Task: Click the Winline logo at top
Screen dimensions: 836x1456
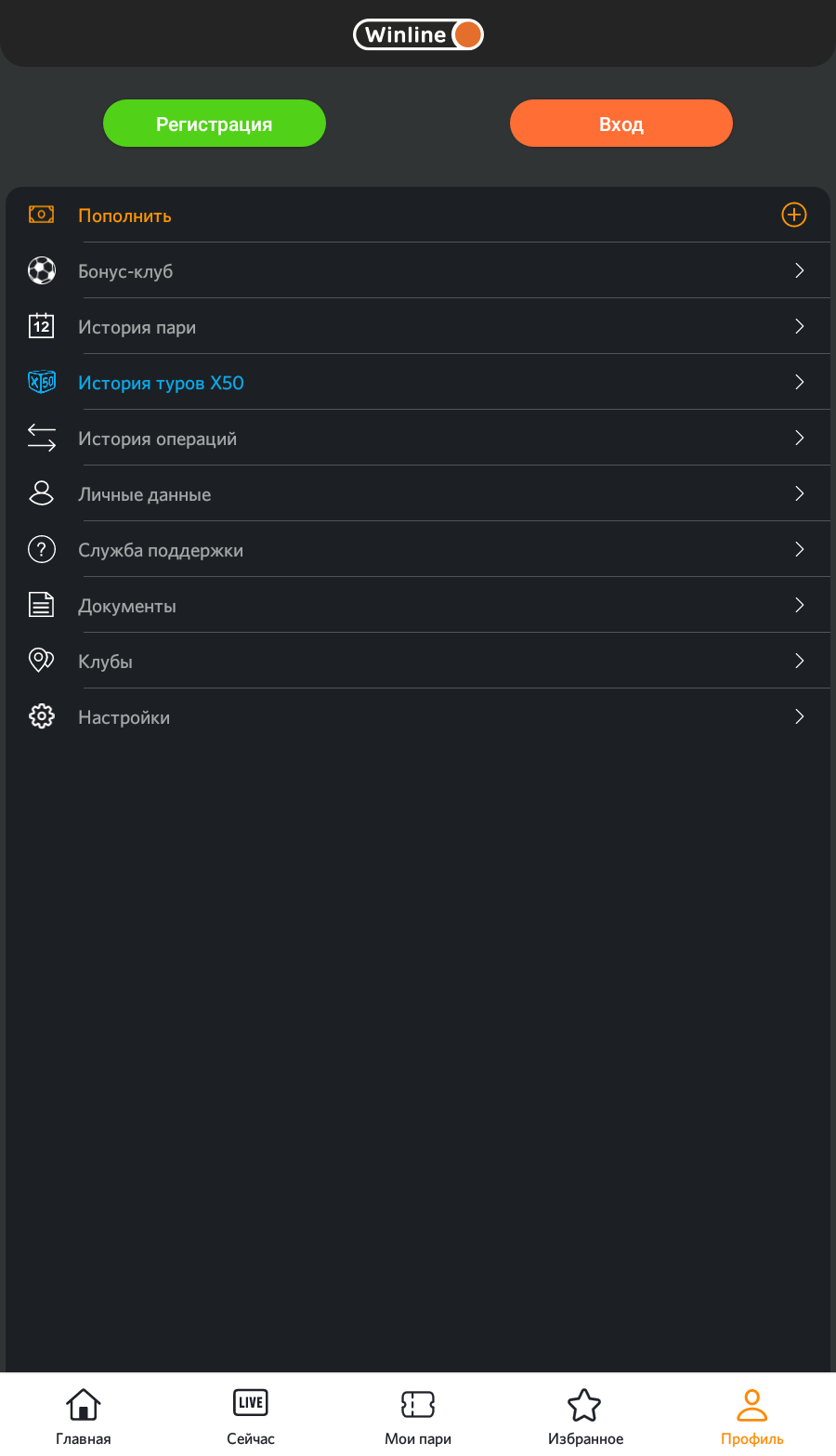Action: (418, 35)
